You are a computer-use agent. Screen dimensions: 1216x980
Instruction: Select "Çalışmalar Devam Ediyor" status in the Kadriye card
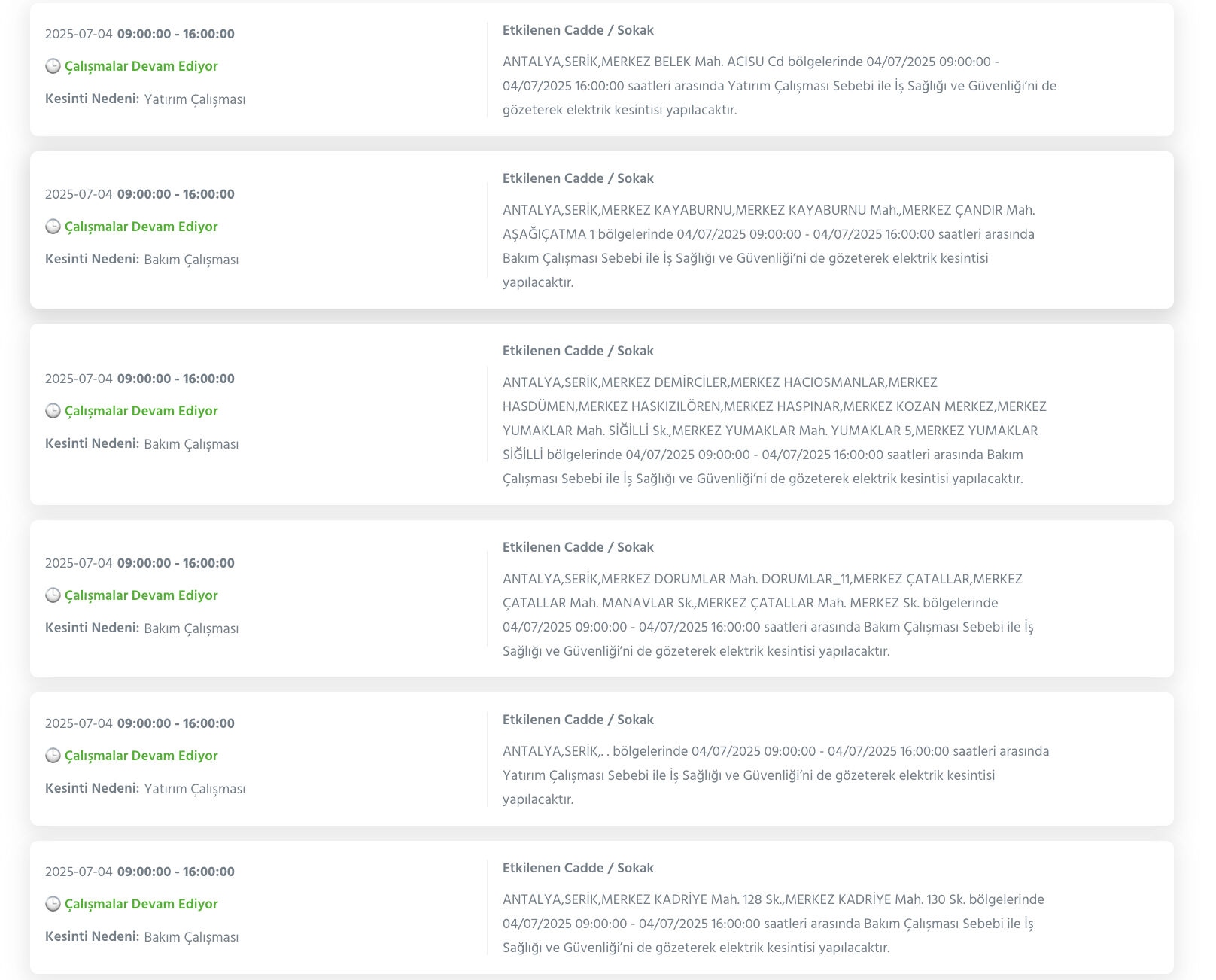[141, 904]
